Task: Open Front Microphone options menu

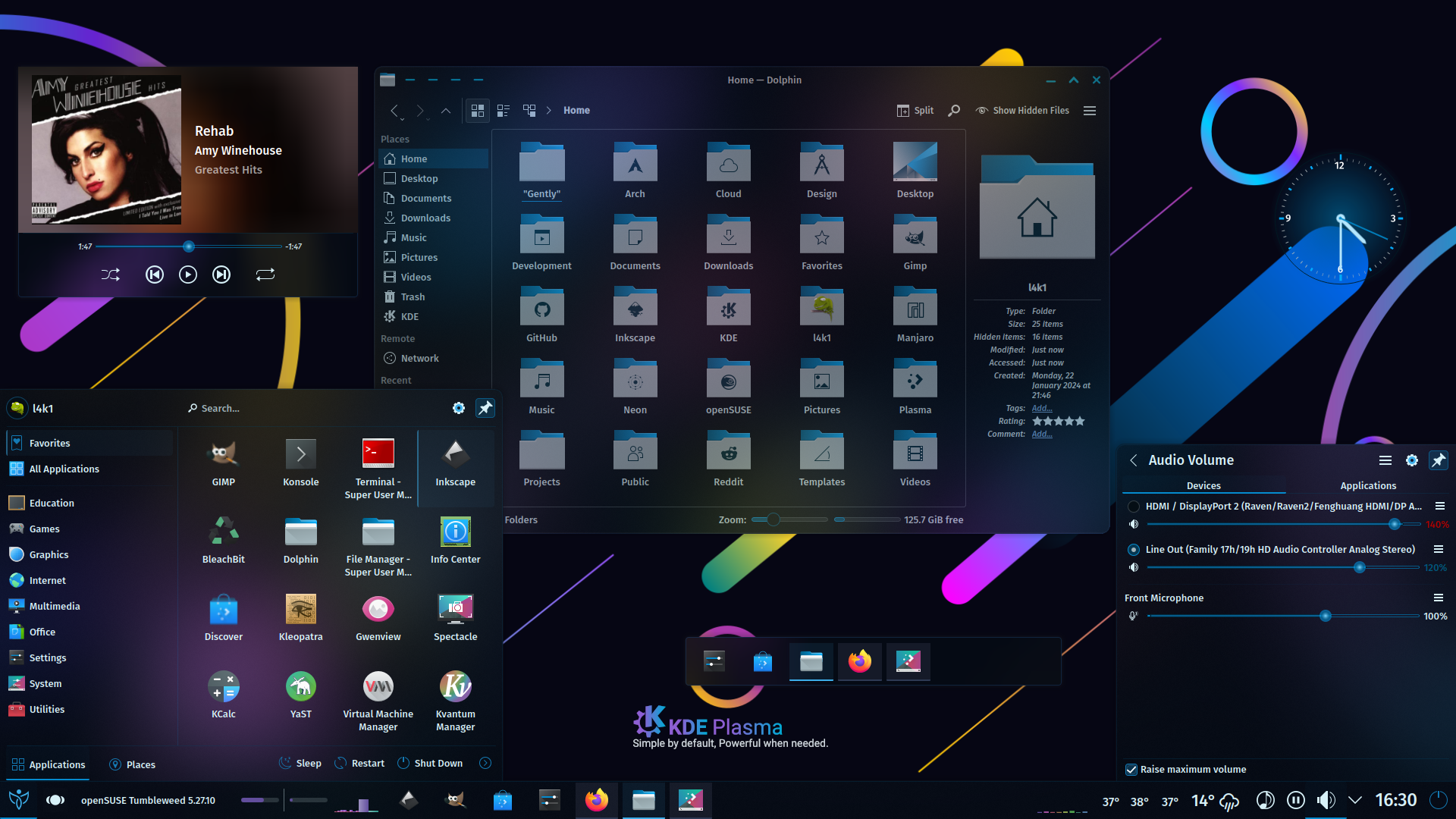Action: click(x=1439, y=598)
